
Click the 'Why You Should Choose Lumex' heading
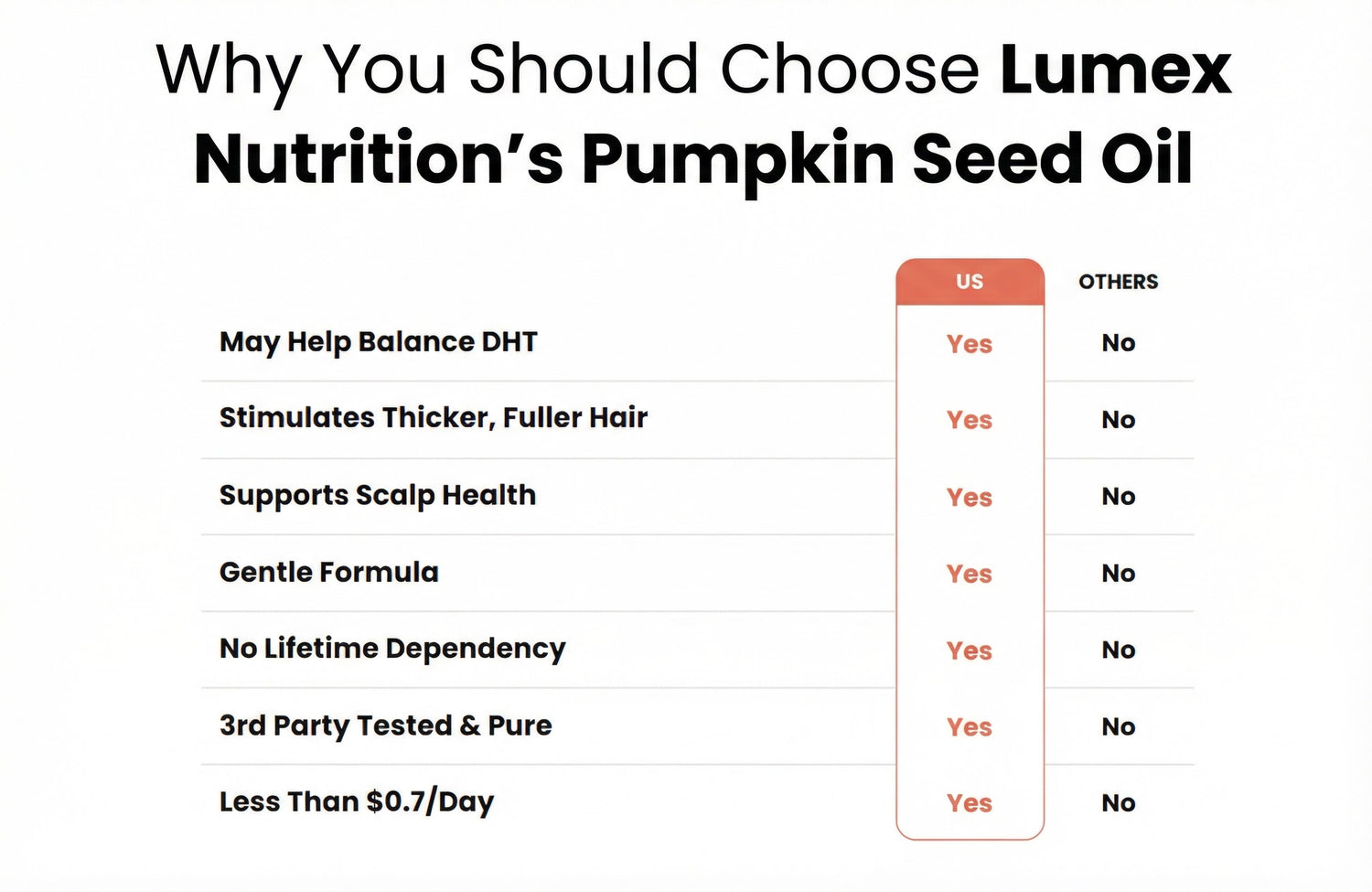click(693, 70)
